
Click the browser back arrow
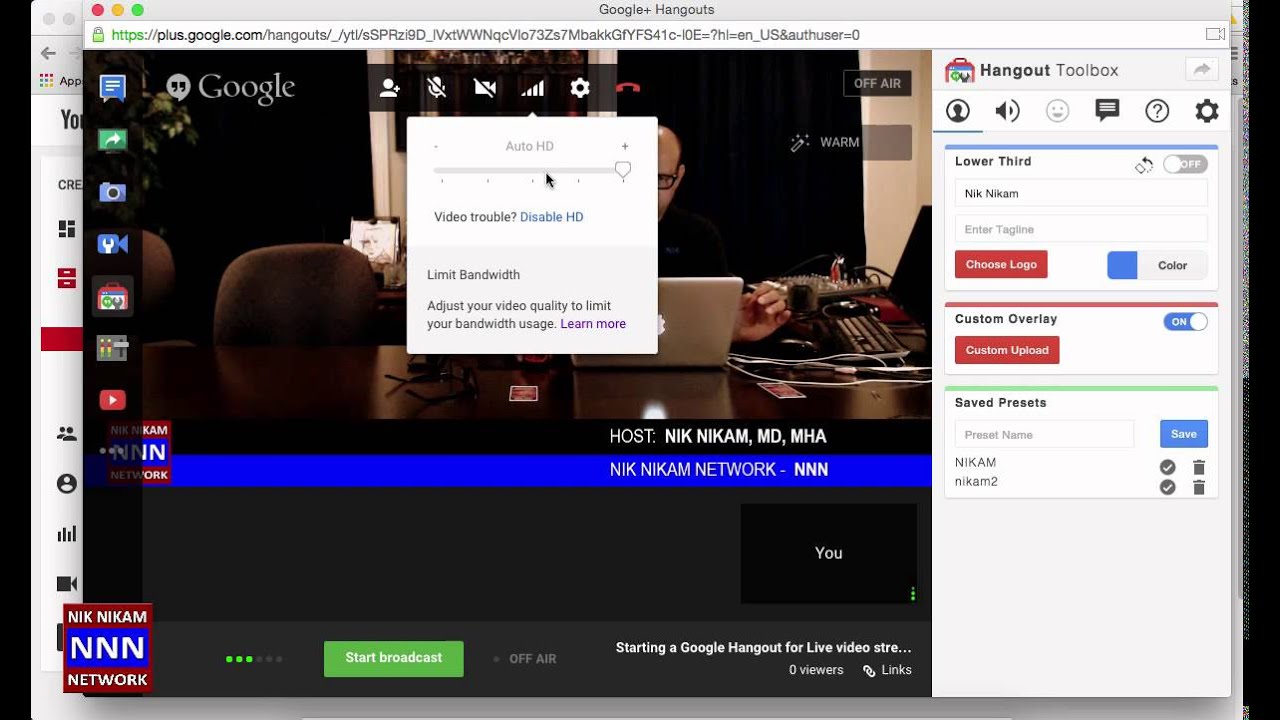pyautogui.click(x=48, y=53)
